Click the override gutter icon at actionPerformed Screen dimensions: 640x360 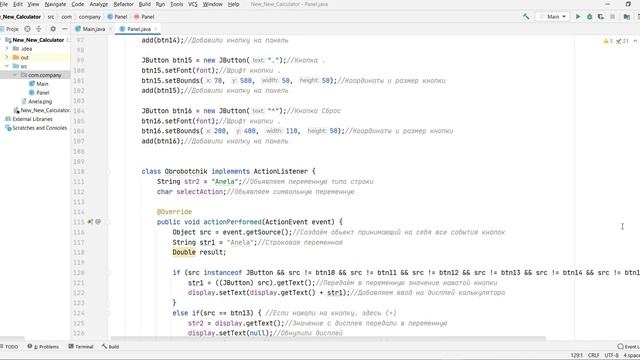(90, 222)
